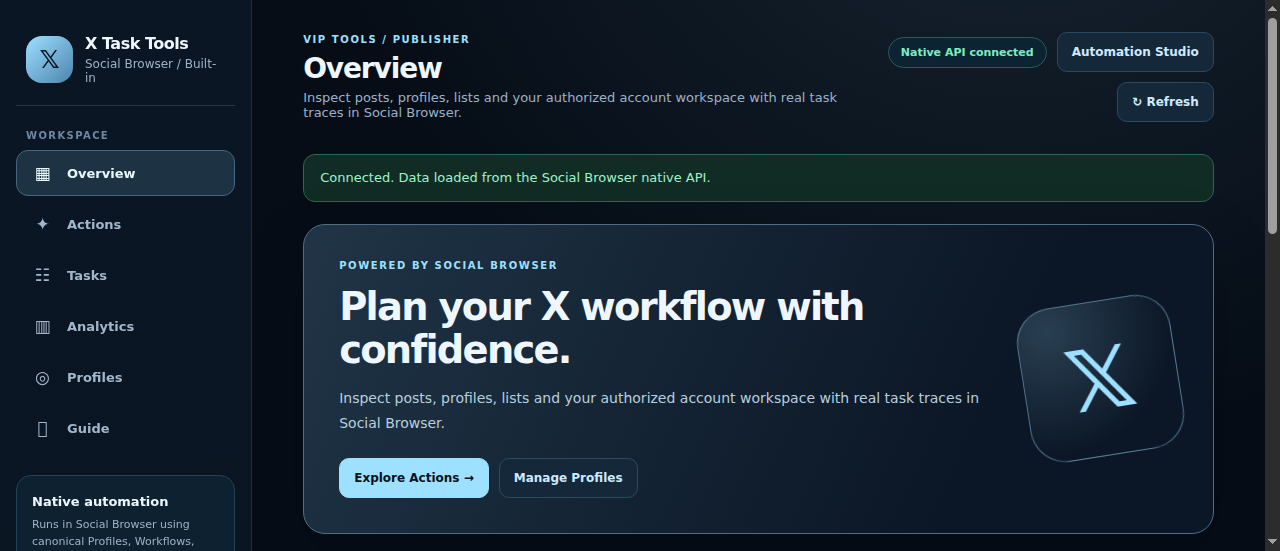Click the Overview page title
1280x551 pixels.
click(373, 68)
